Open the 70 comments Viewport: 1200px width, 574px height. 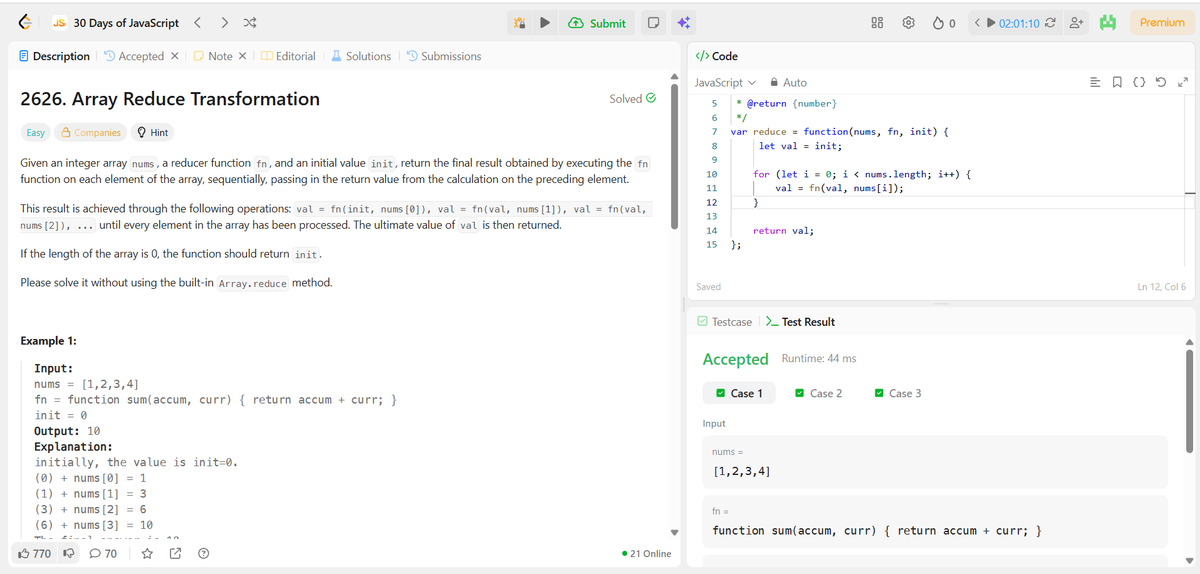tap(103, 553)
